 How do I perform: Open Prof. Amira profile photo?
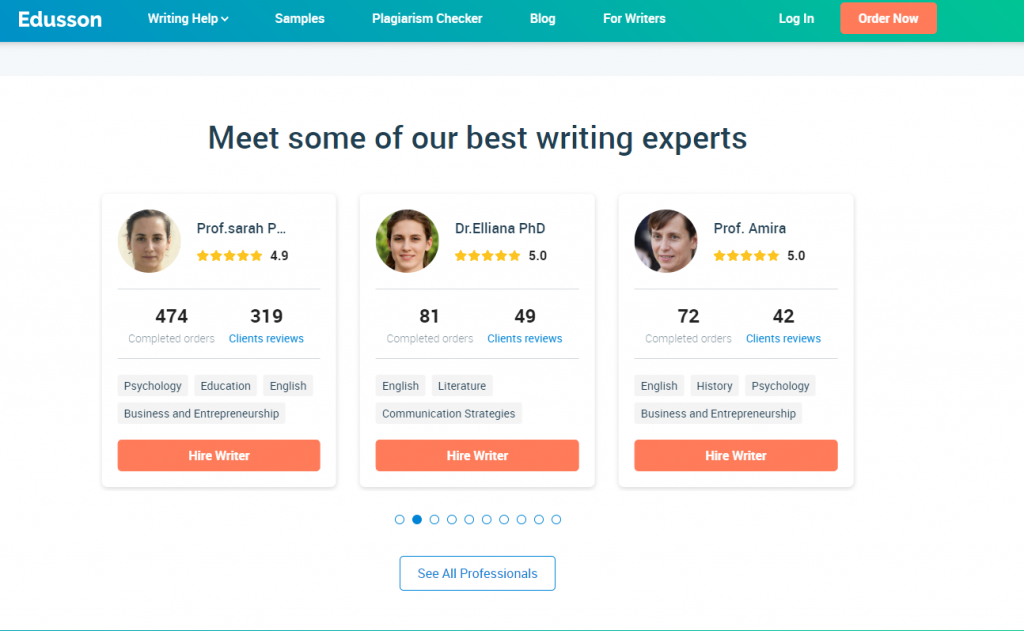[x=666, y=241]
